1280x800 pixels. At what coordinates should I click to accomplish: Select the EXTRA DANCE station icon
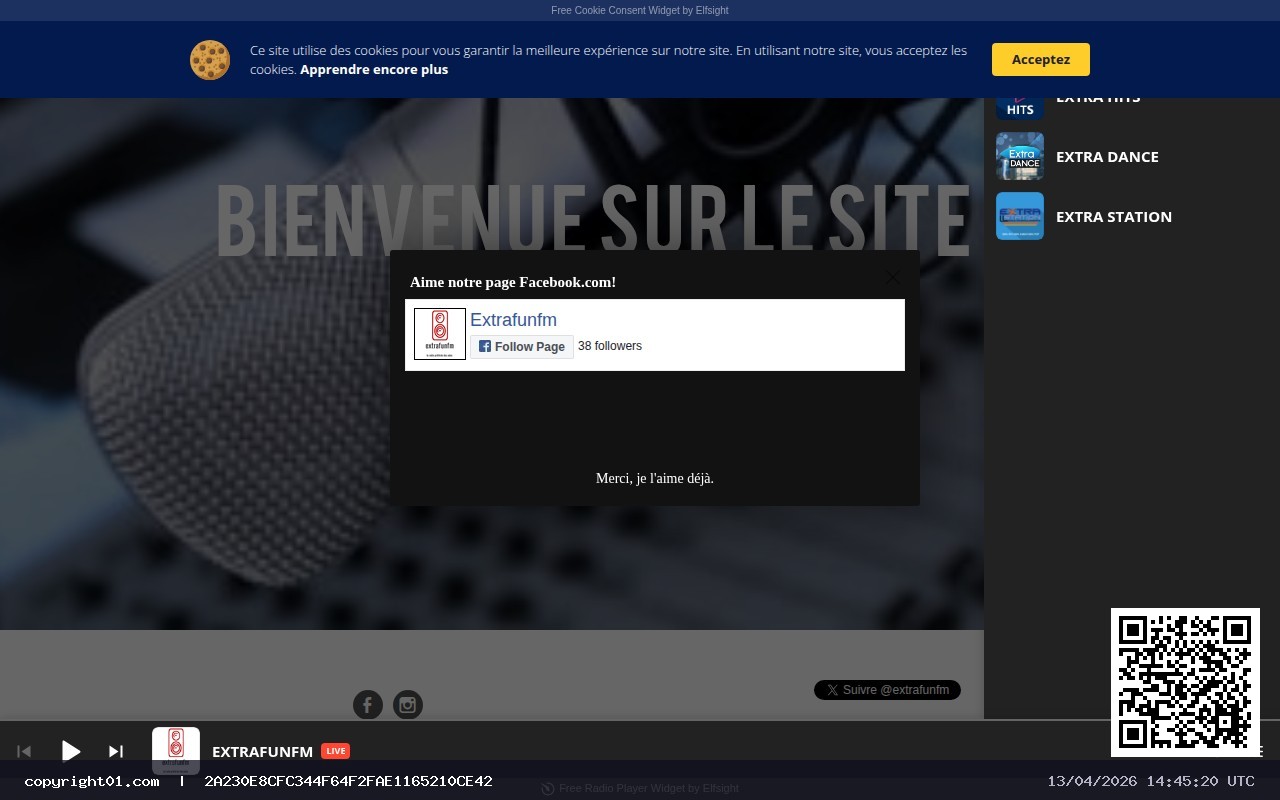[1019, 156]
